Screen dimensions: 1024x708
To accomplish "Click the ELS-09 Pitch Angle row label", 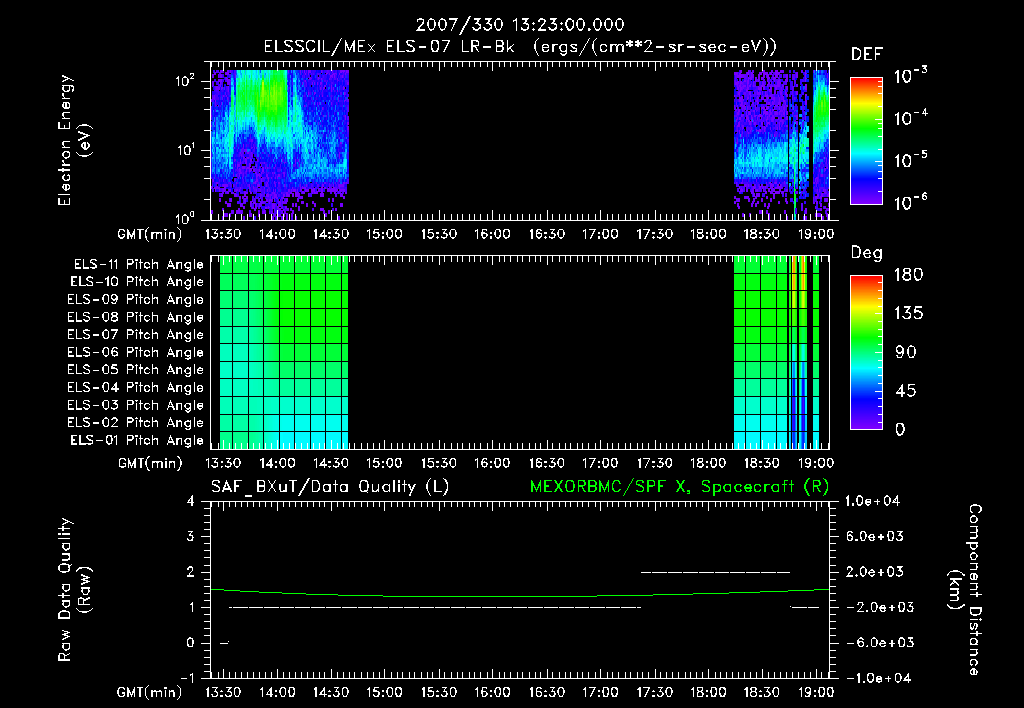I will tap(136, 300).
